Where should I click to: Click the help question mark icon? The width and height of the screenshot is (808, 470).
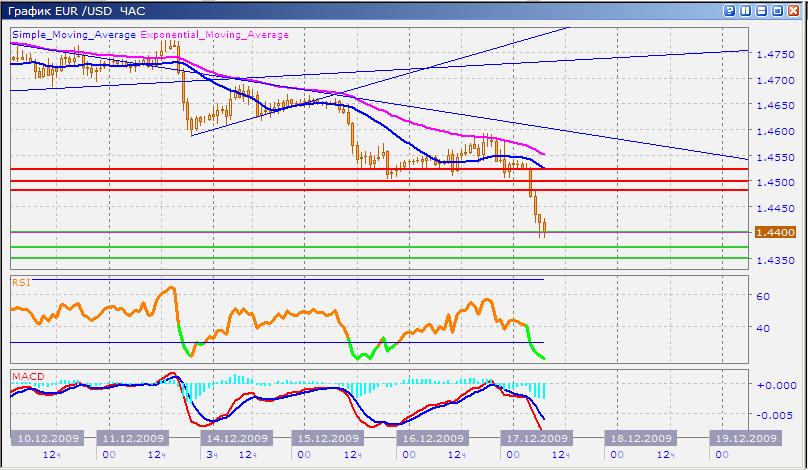(729, 10)
